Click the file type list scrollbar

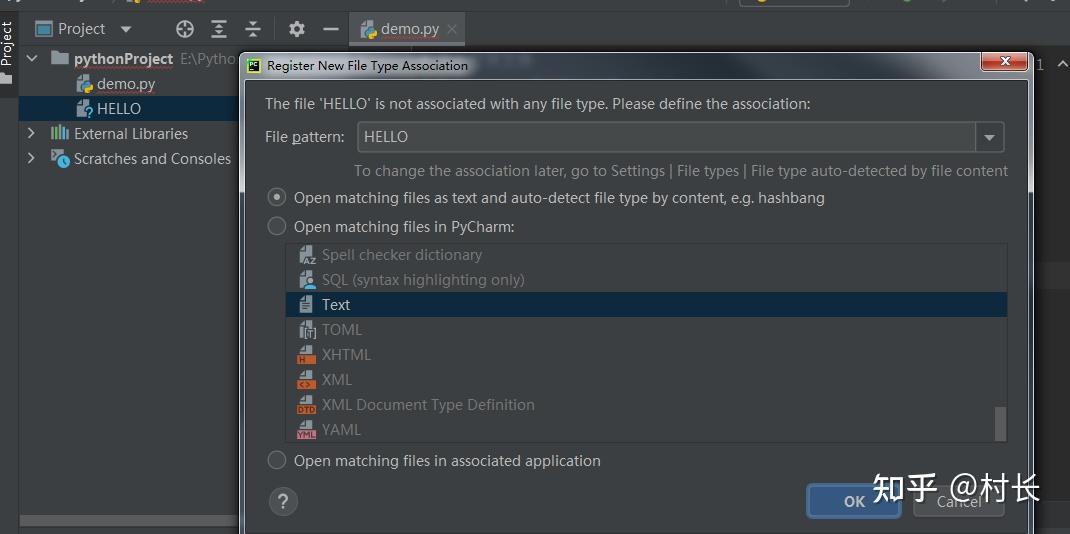(x=1000, y=423)
